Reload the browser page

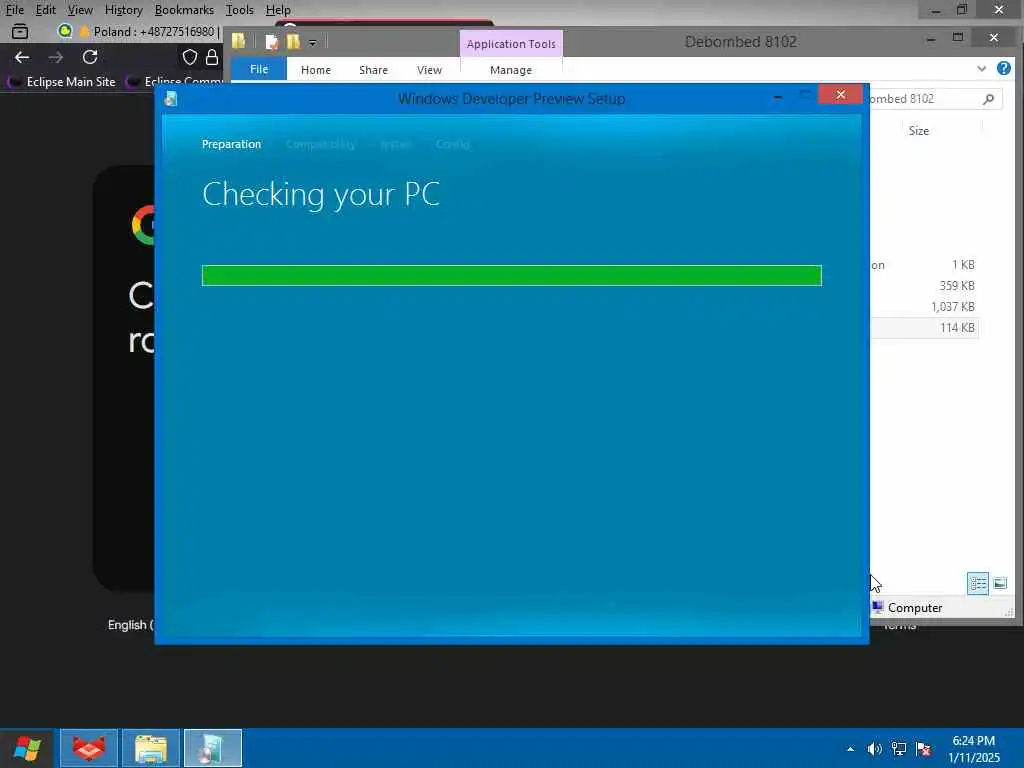point(90,57)
